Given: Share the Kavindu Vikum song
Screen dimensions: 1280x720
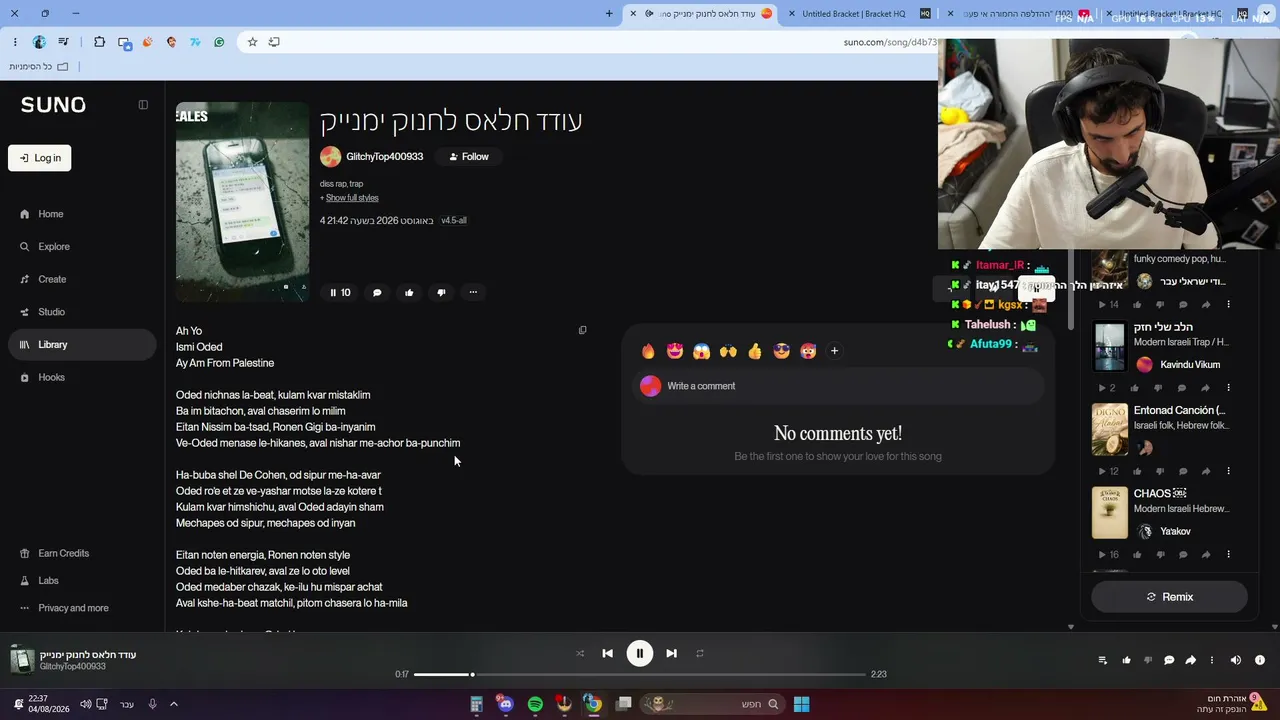Looking at the screenshot, I should click(x=1206, y=388).
